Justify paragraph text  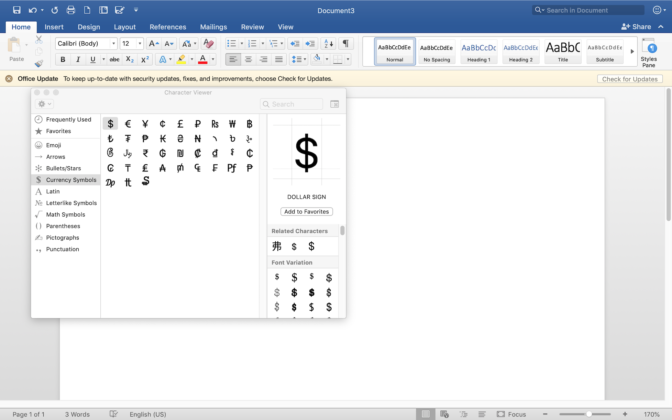279,59
